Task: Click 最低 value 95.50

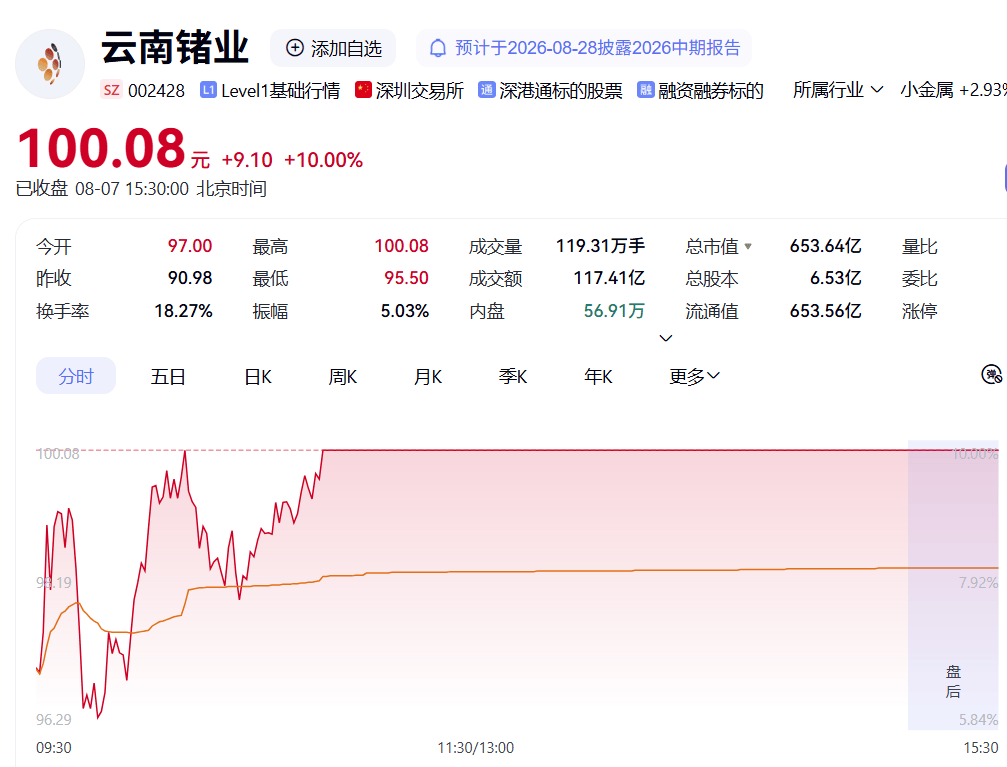Action: [406, 278]
